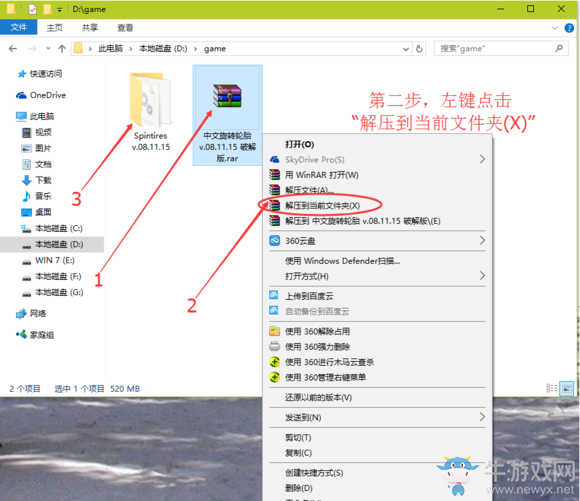Open the 文件 ribbon tab
Image resolution: width=580 pixels, height=501 pixels.
[x=18, y=27]
